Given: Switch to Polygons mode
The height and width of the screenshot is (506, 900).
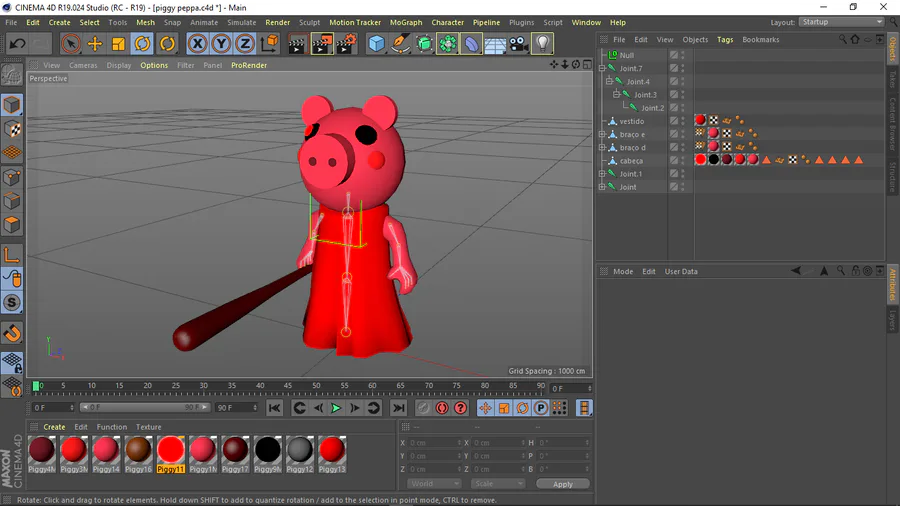Looking at the screenshot, I should pyautogui.click(x=12, y=224).
